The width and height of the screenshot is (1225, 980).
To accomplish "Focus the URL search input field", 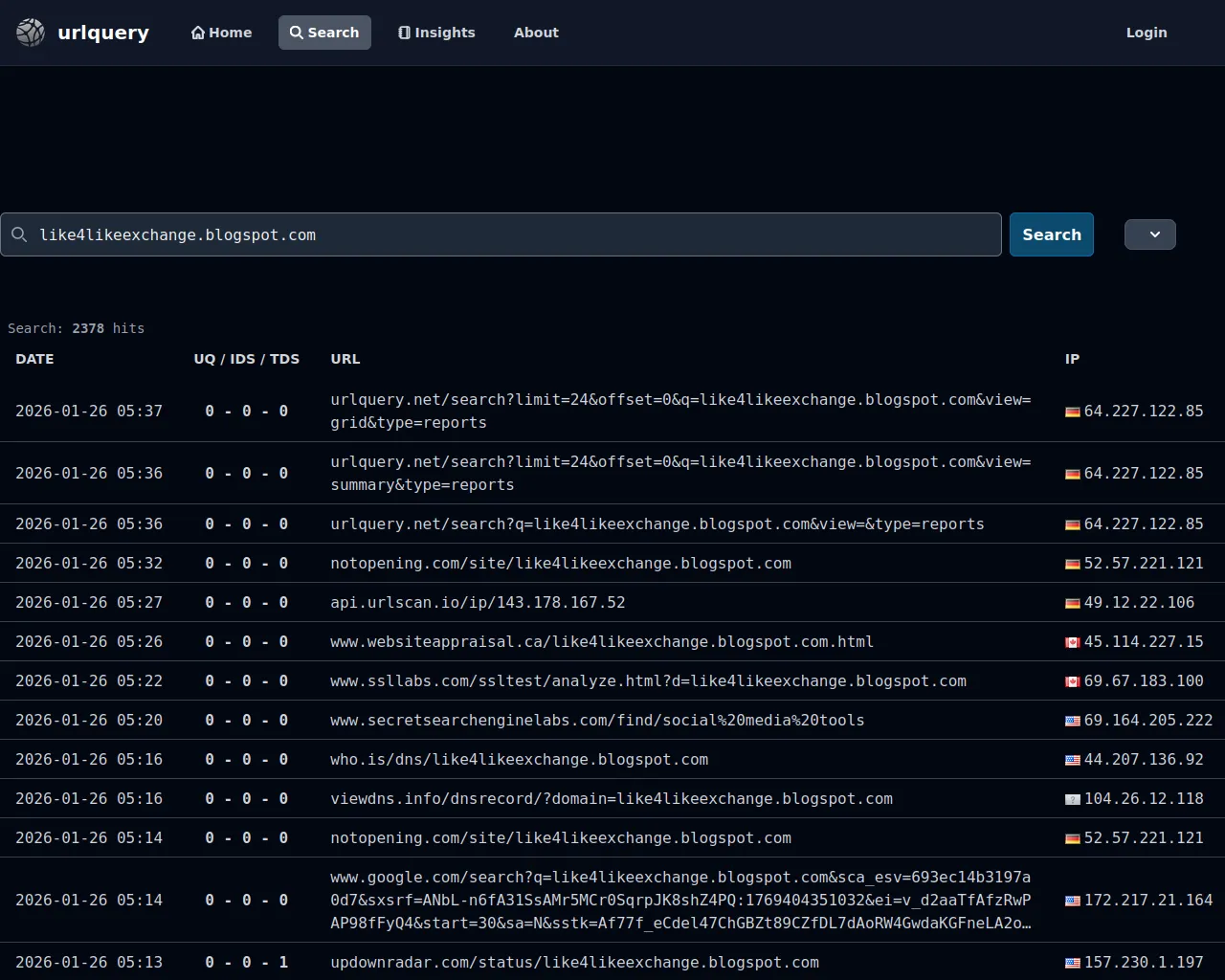I will pyautogui.click(x=517, y=234).
